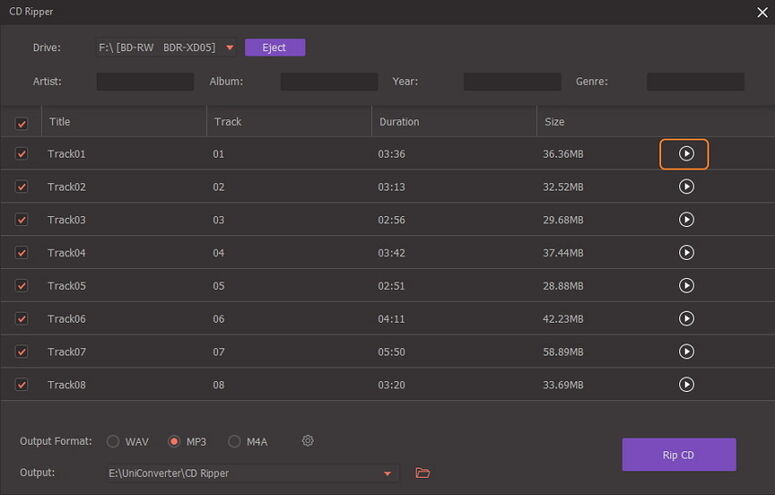The width and height of the screenshot is (775, 495).
Task: Click the 04:11 duration cell
Action: coord(391,319)
